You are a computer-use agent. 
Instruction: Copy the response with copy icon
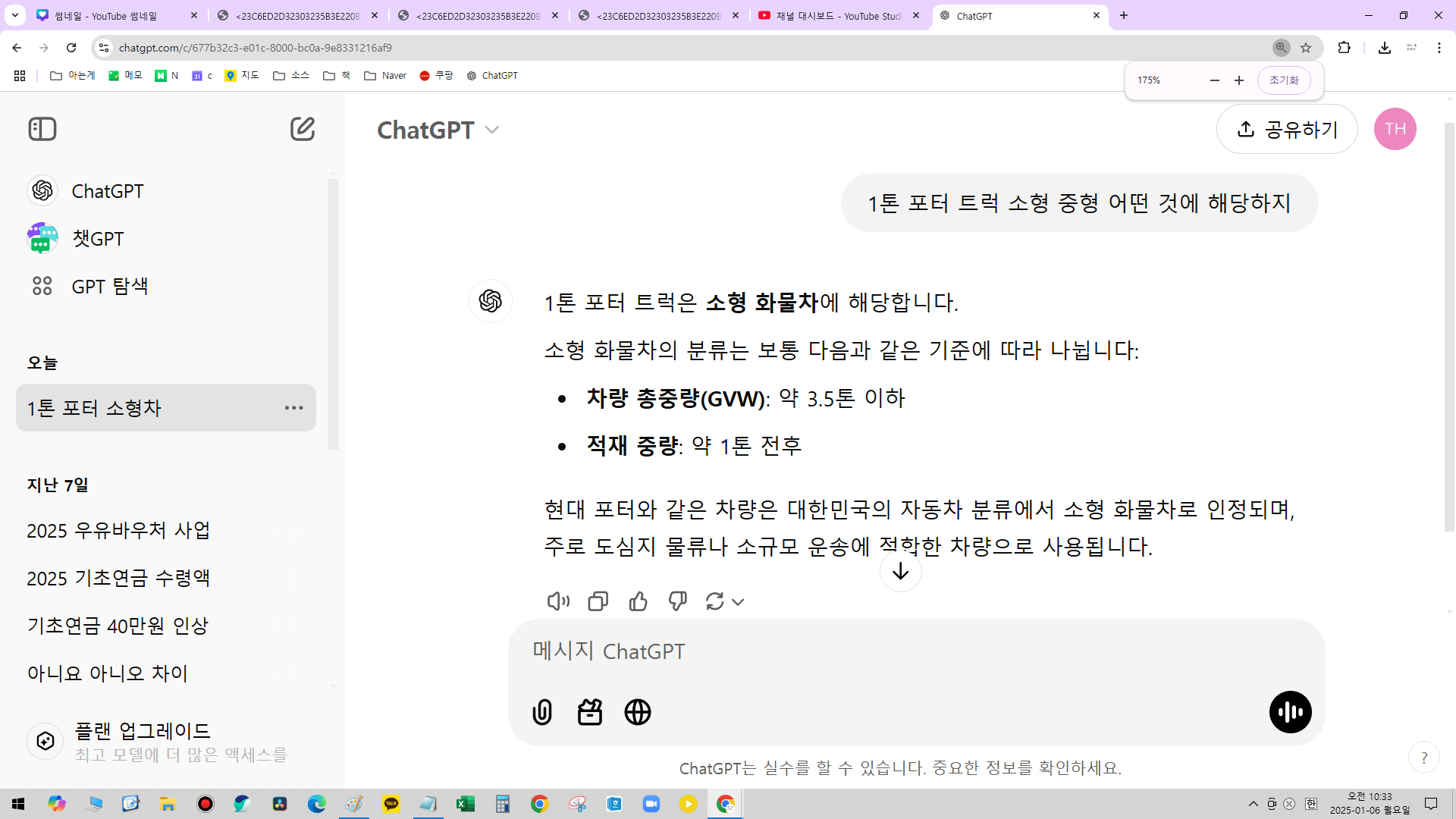[x=598, y=601]
